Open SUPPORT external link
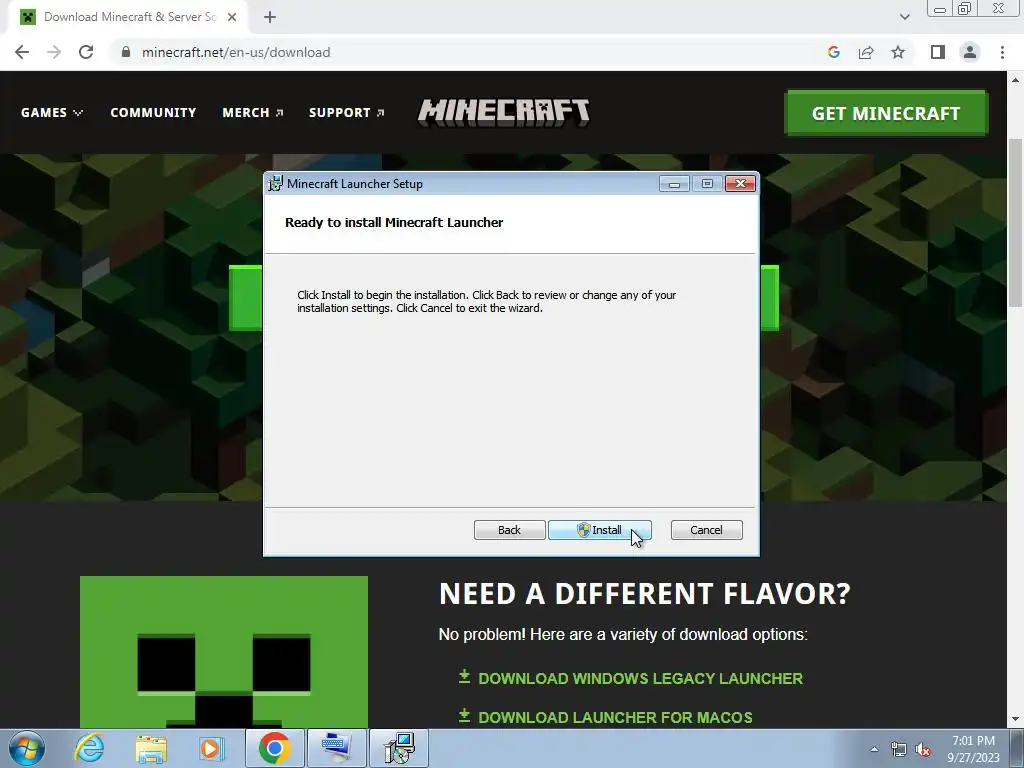The width and height of the screenshot is (1024, 768). tap(346, 112)
